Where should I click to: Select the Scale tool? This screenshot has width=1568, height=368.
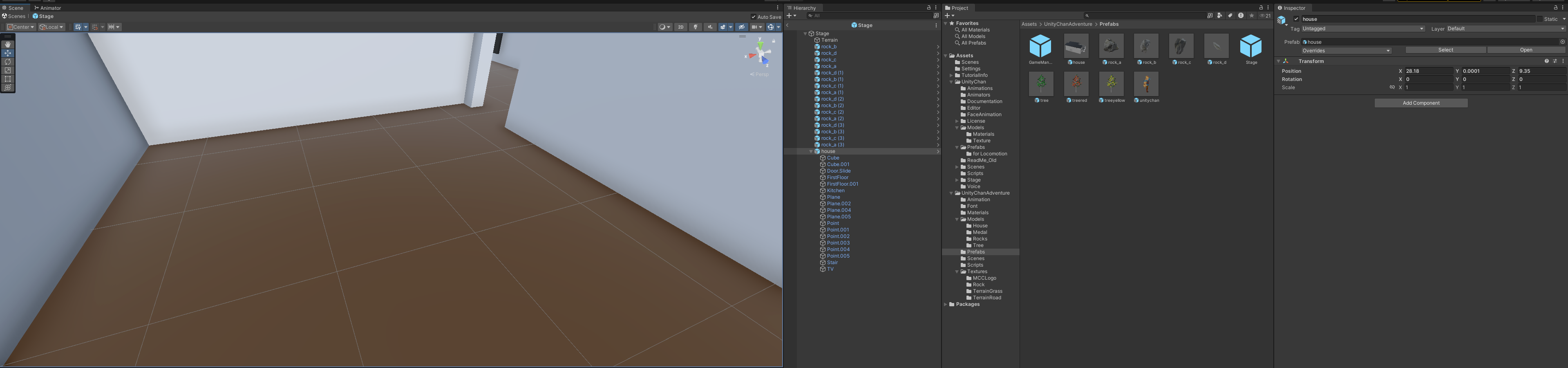(x=8, y=70)
